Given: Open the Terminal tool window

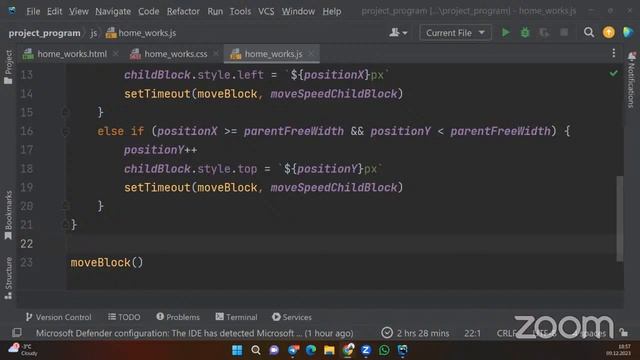Looking at the screenshot, I should (x=236, y=317).
